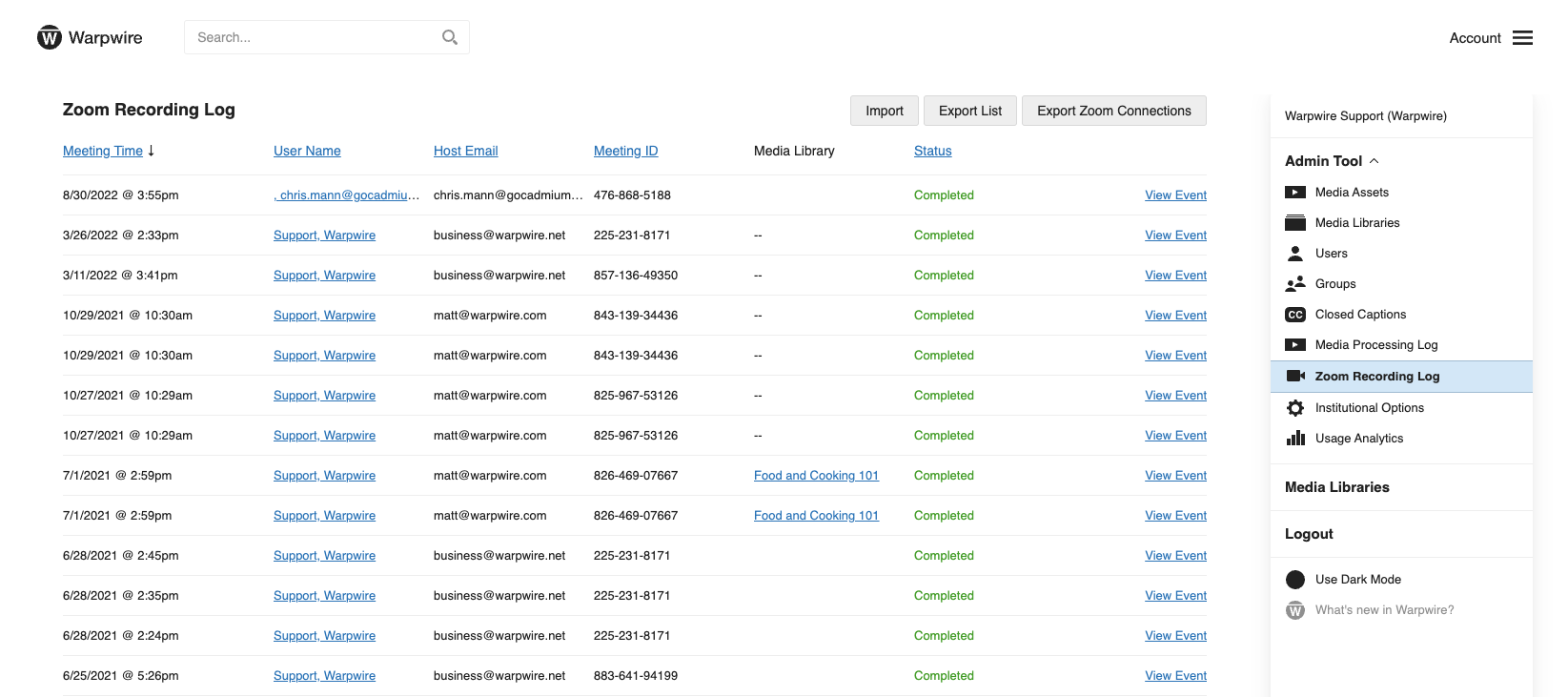Click the Export List button
The height and width of the screenshot is (697, 1568).
(970, 111)
